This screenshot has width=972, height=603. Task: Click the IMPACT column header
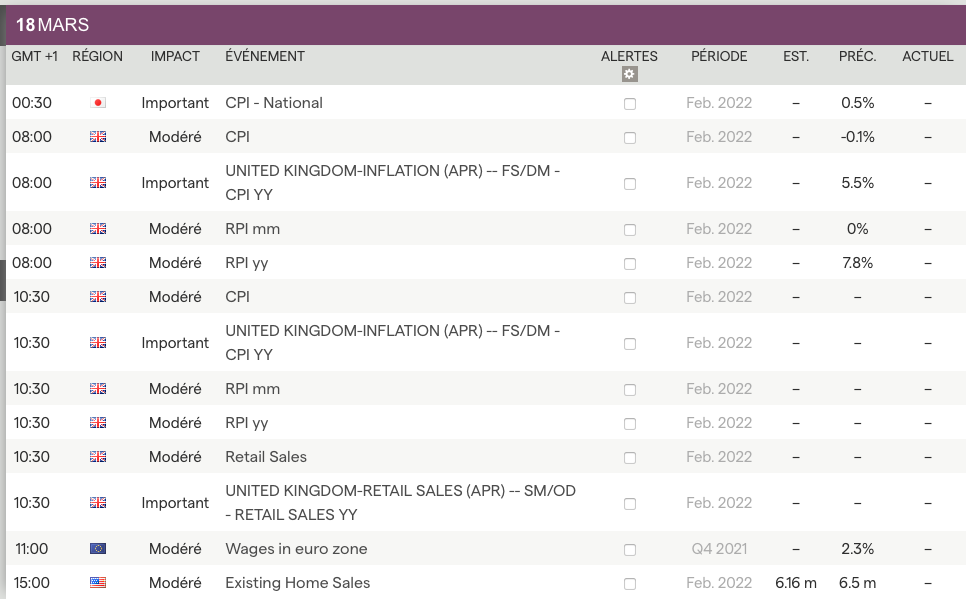[x=175, y=56]
